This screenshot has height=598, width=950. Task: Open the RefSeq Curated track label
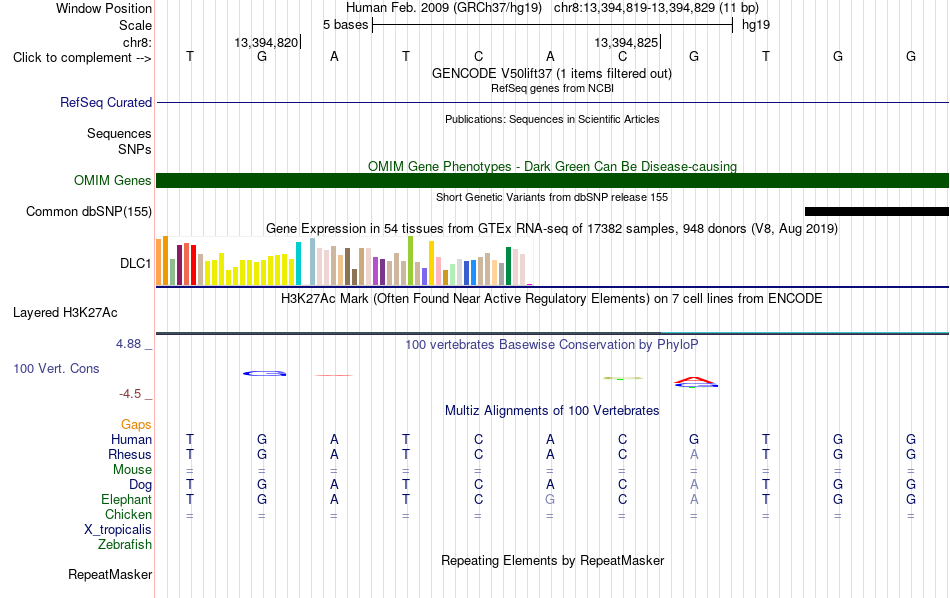click(106, 102)
